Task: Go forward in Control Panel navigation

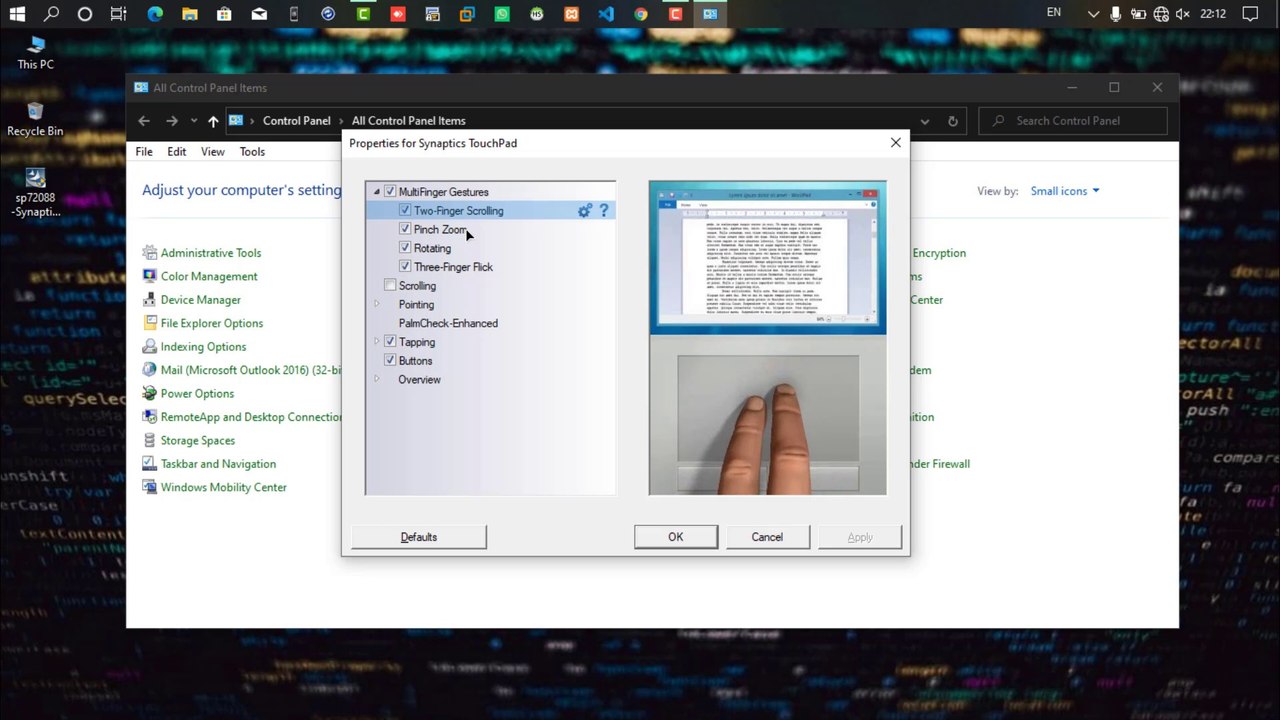Action: point(172,121)
